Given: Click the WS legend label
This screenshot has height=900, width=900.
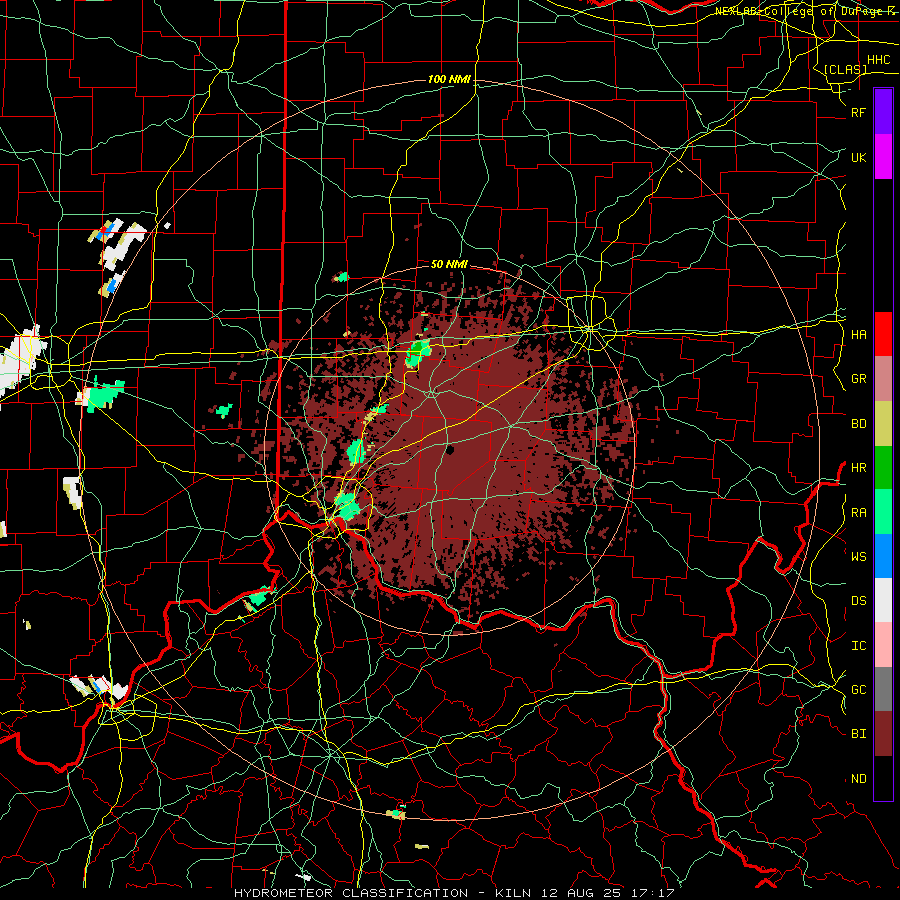Looking at the screenshot, I should pos(858,557).
